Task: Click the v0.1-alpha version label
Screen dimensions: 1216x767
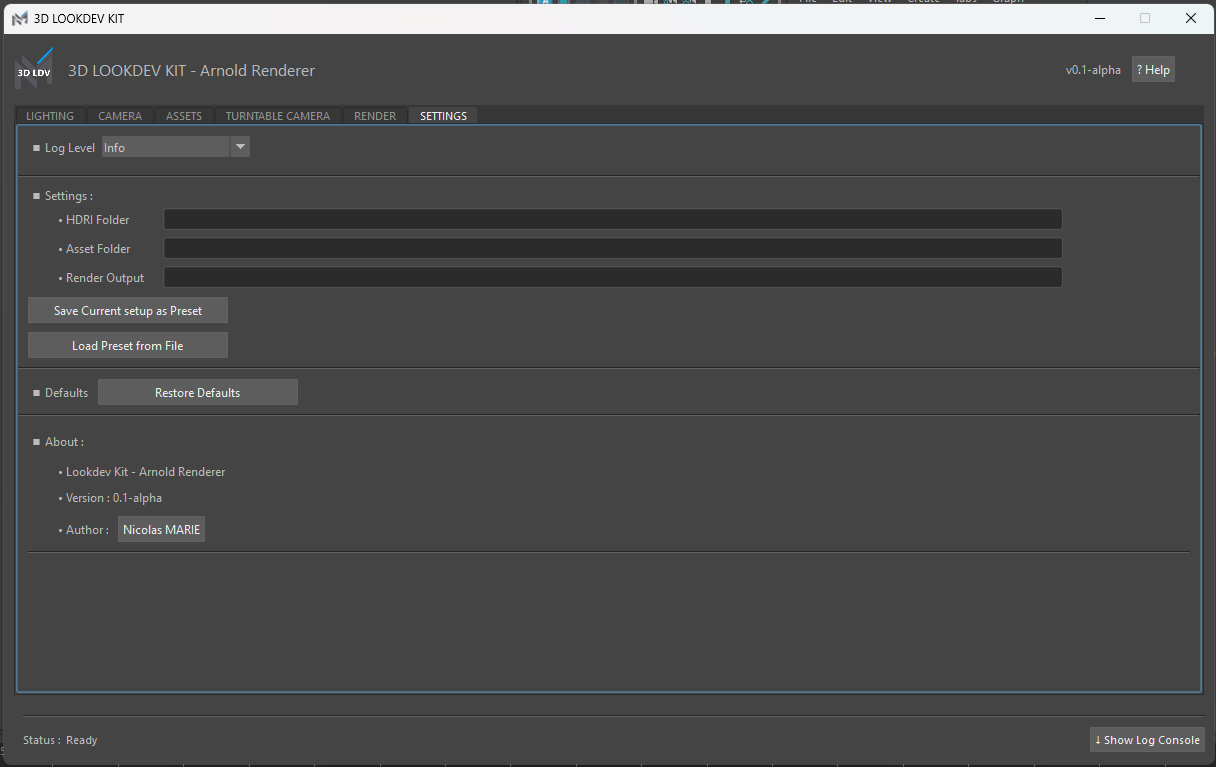Action: [x=1093, y=70]
